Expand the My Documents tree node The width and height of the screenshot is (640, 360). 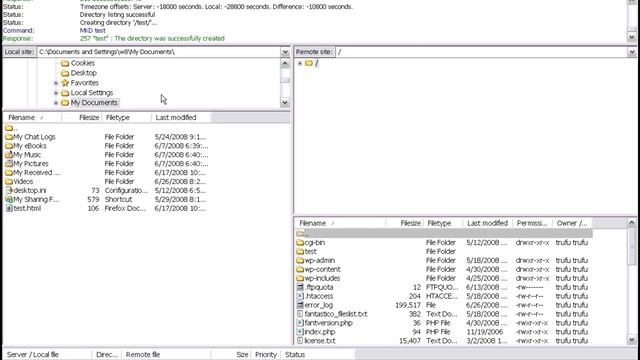(x=56, y=103)
